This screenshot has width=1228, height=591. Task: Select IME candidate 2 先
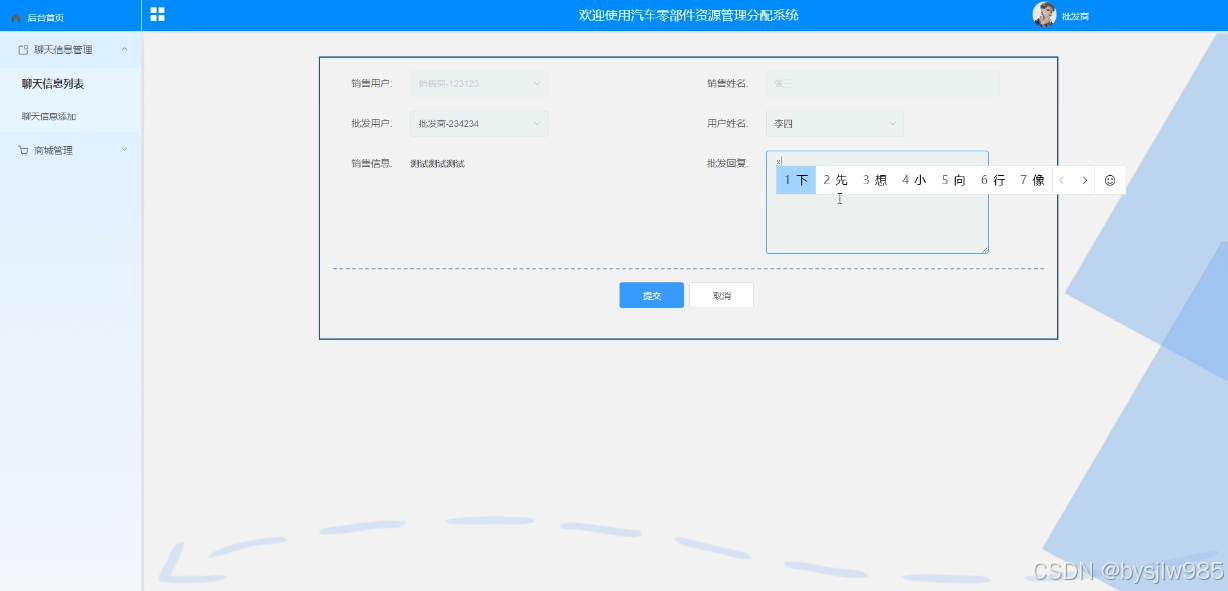point(835,180)
